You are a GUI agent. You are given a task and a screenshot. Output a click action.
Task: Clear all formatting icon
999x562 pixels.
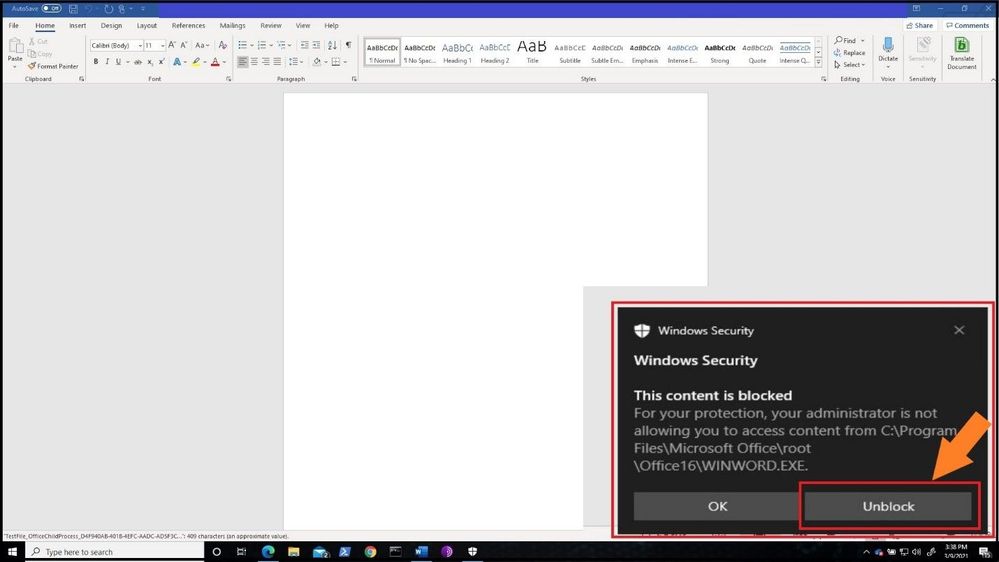[222, 45]
